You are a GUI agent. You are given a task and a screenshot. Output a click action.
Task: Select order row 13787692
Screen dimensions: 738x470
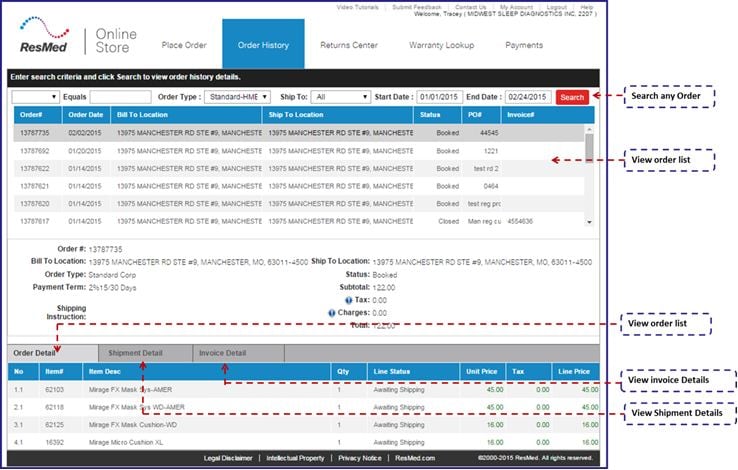[x=299, y=151]
